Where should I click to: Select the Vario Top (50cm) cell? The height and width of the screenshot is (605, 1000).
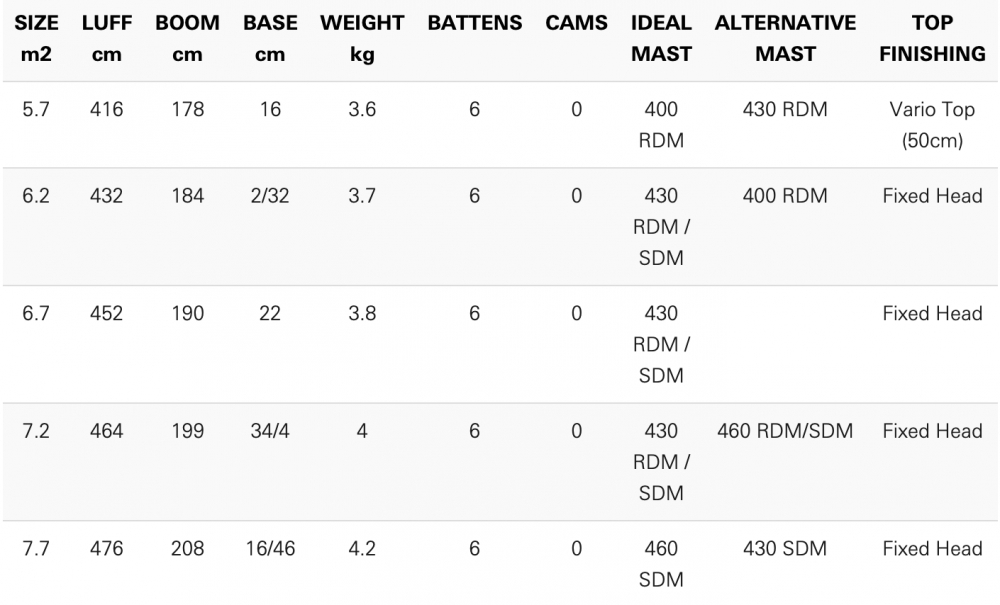(932, 125)
